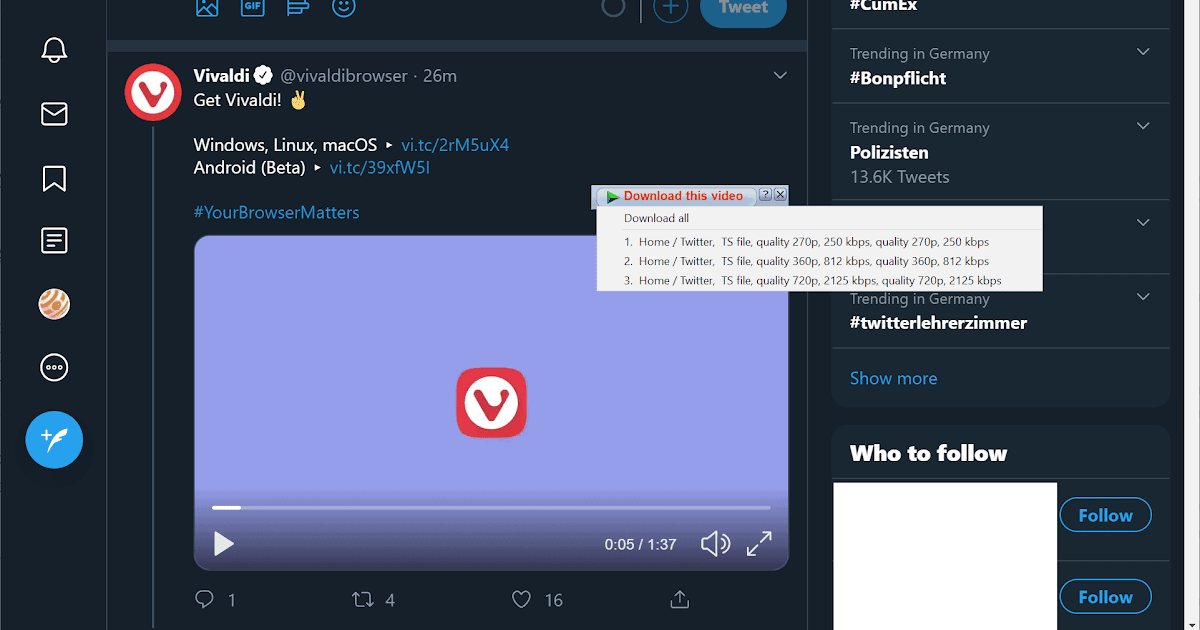Open the Vivaldi display name
This screenshot has width=1200, height=630.
click(x=221, y=75)
